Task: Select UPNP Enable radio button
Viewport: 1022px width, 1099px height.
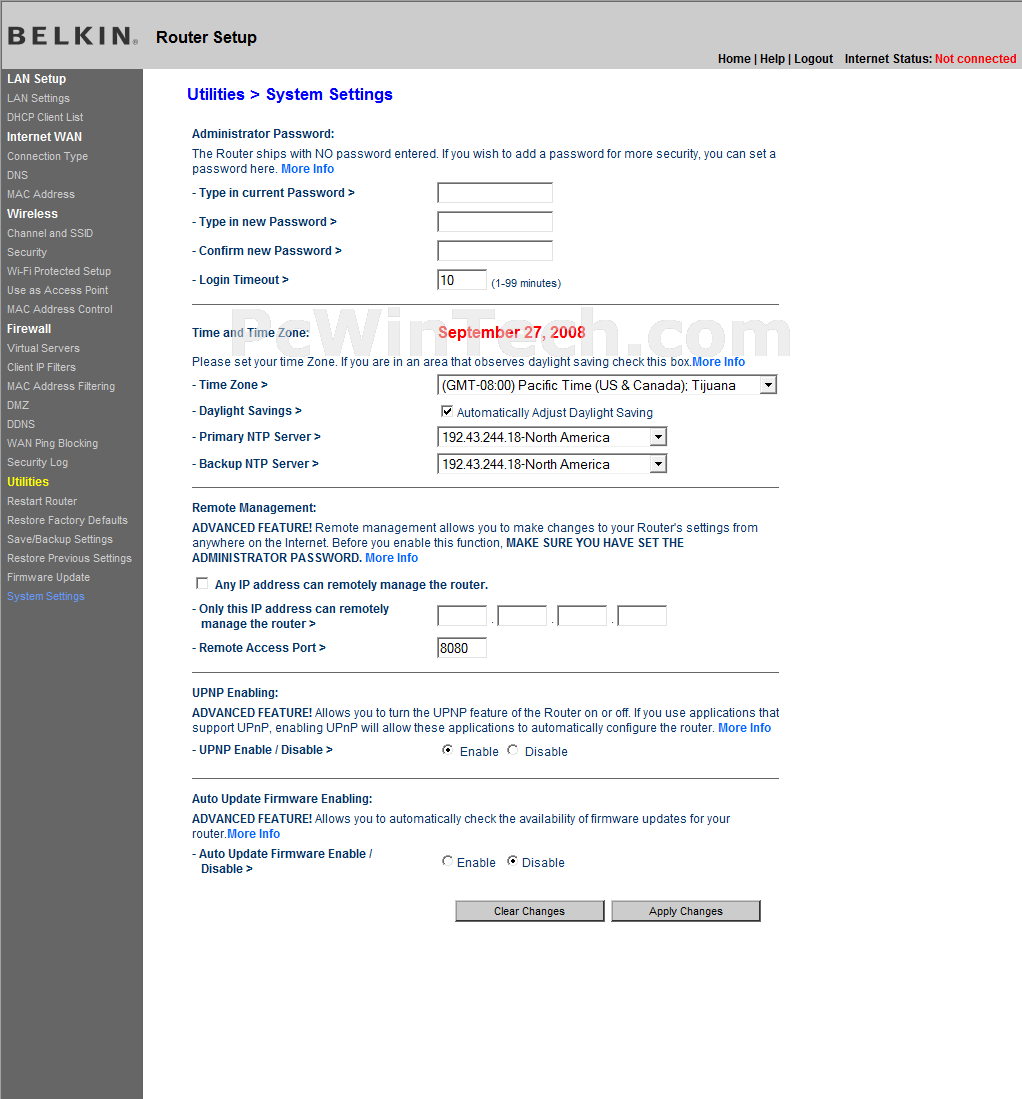Action: tap(447, 750)
